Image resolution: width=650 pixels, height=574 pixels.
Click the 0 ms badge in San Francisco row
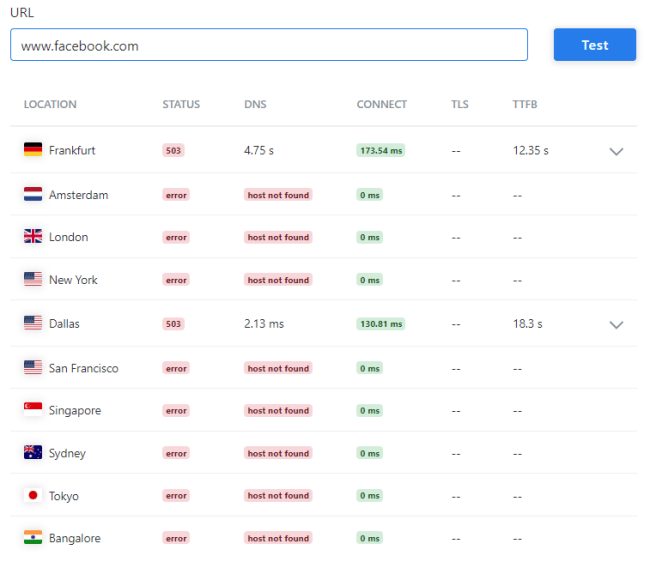[370, 368]
